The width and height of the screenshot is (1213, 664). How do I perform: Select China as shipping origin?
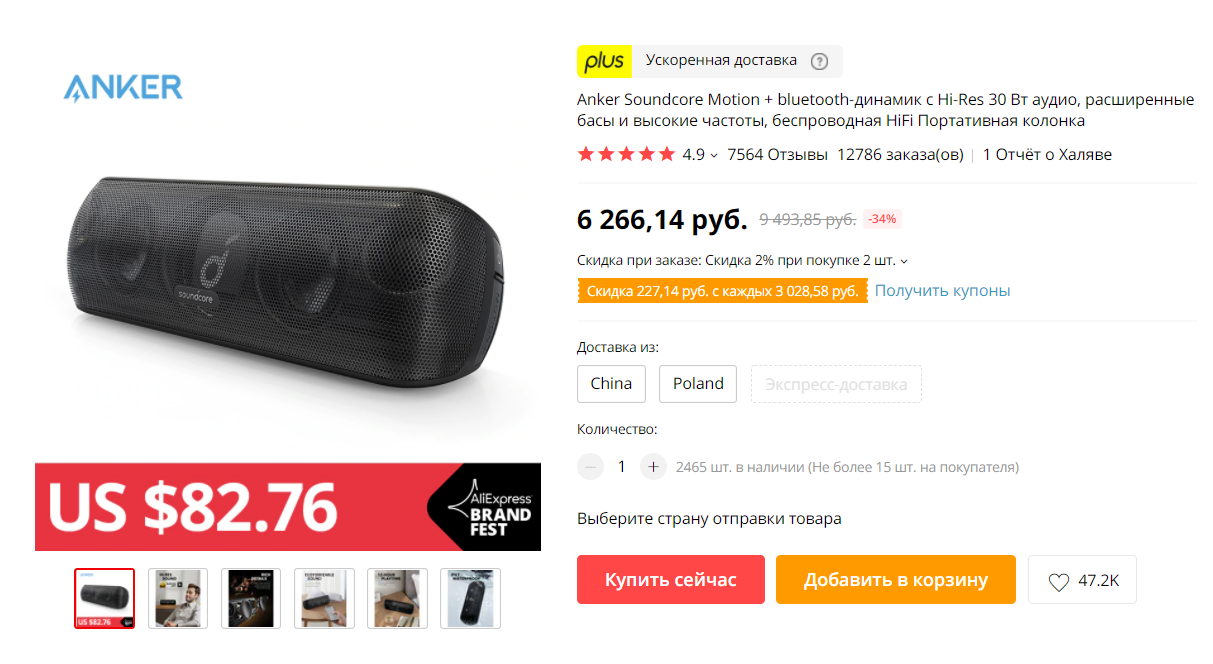tap(611, 384)
